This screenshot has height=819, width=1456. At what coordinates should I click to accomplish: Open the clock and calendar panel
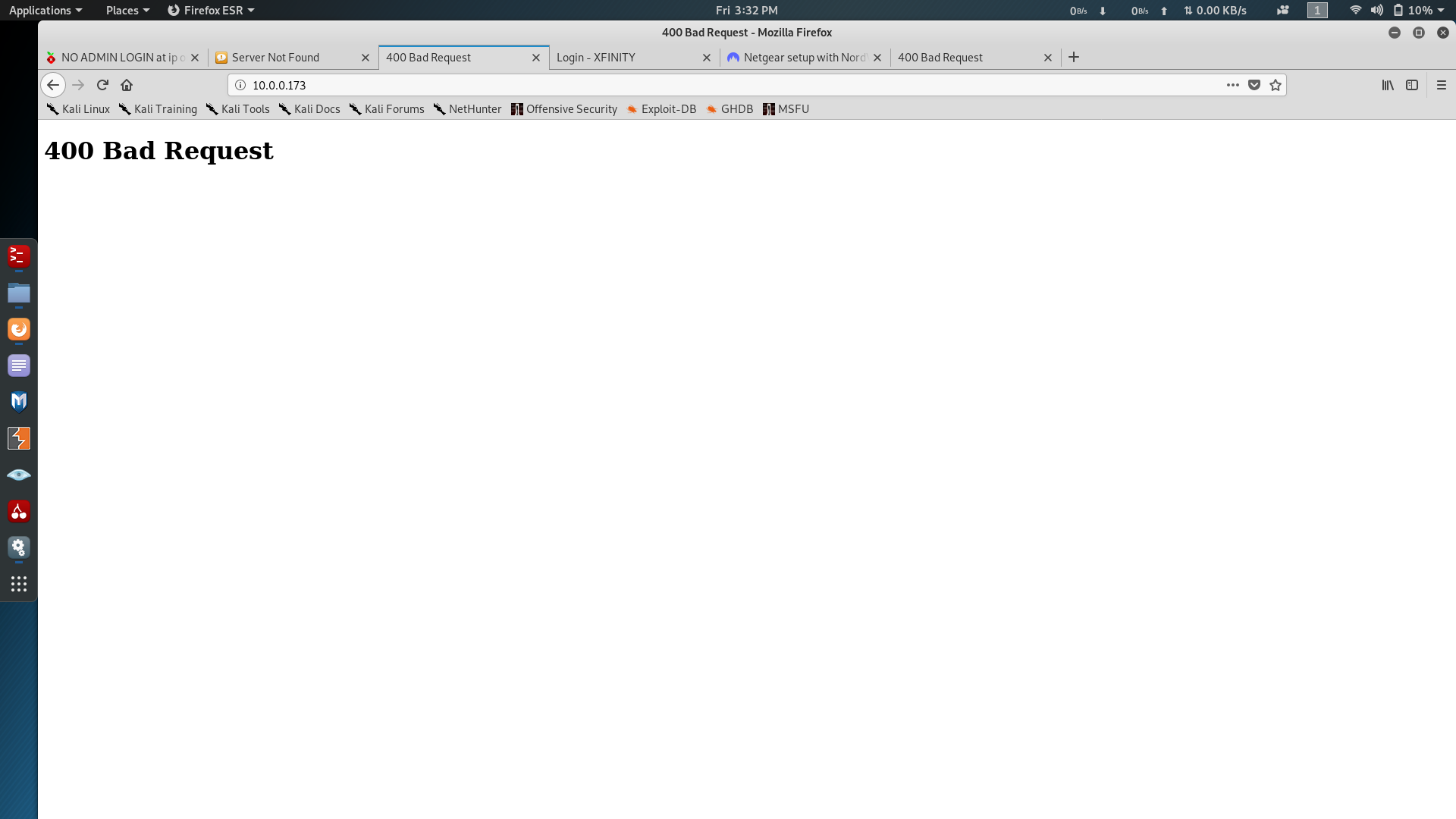click(747, 10)
